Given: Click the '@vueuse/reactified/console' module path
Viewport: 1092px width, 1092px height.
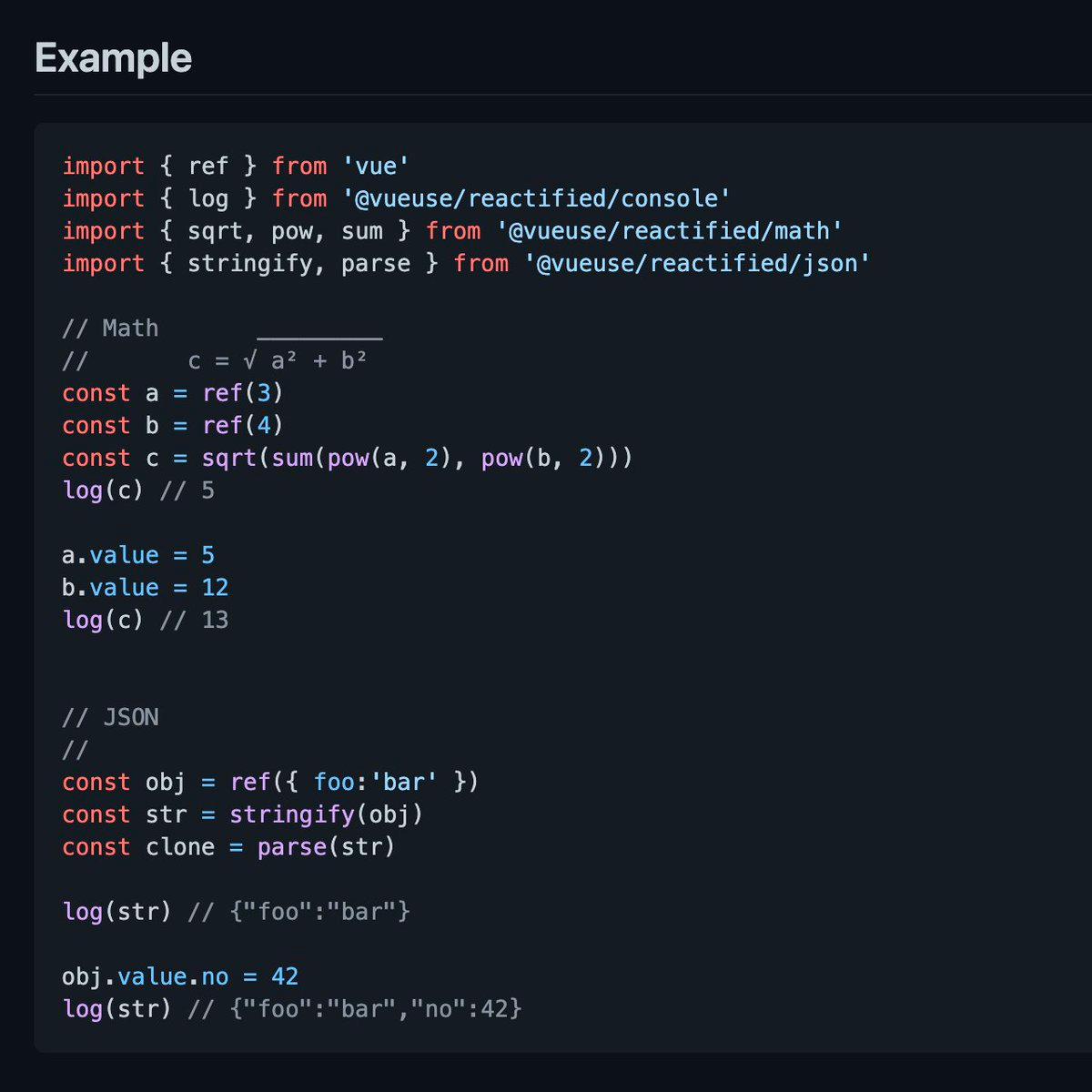Looking at the screenshot, I should (537, 198).
